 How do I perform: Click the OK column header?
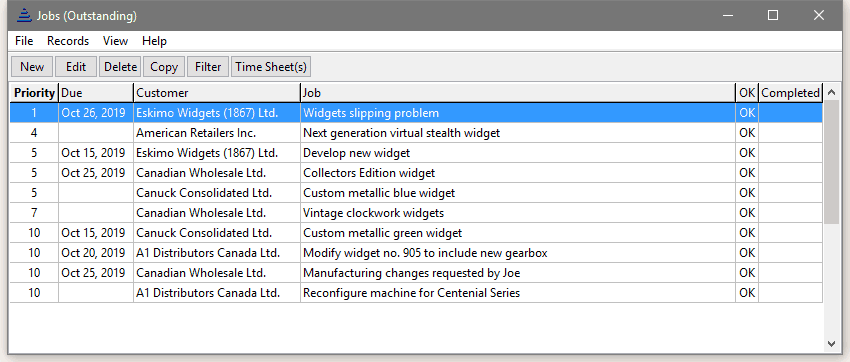(x=747, y=93)
